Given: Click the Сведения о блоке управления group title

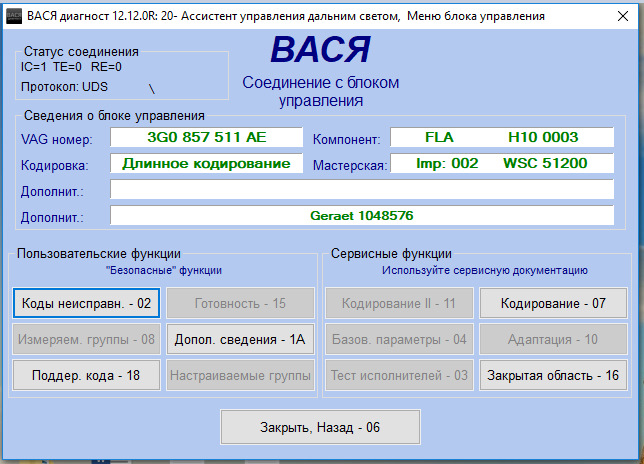Looking at the screenshot, I should tap(114, 116).
